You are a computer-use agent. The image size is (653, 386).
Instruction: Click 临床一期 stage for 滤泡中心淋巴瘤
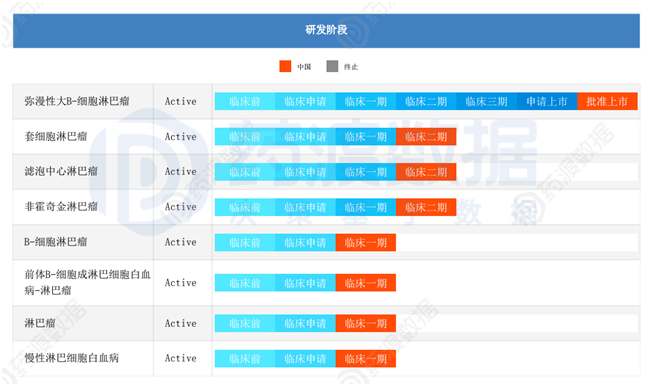(x=366, y=172)
